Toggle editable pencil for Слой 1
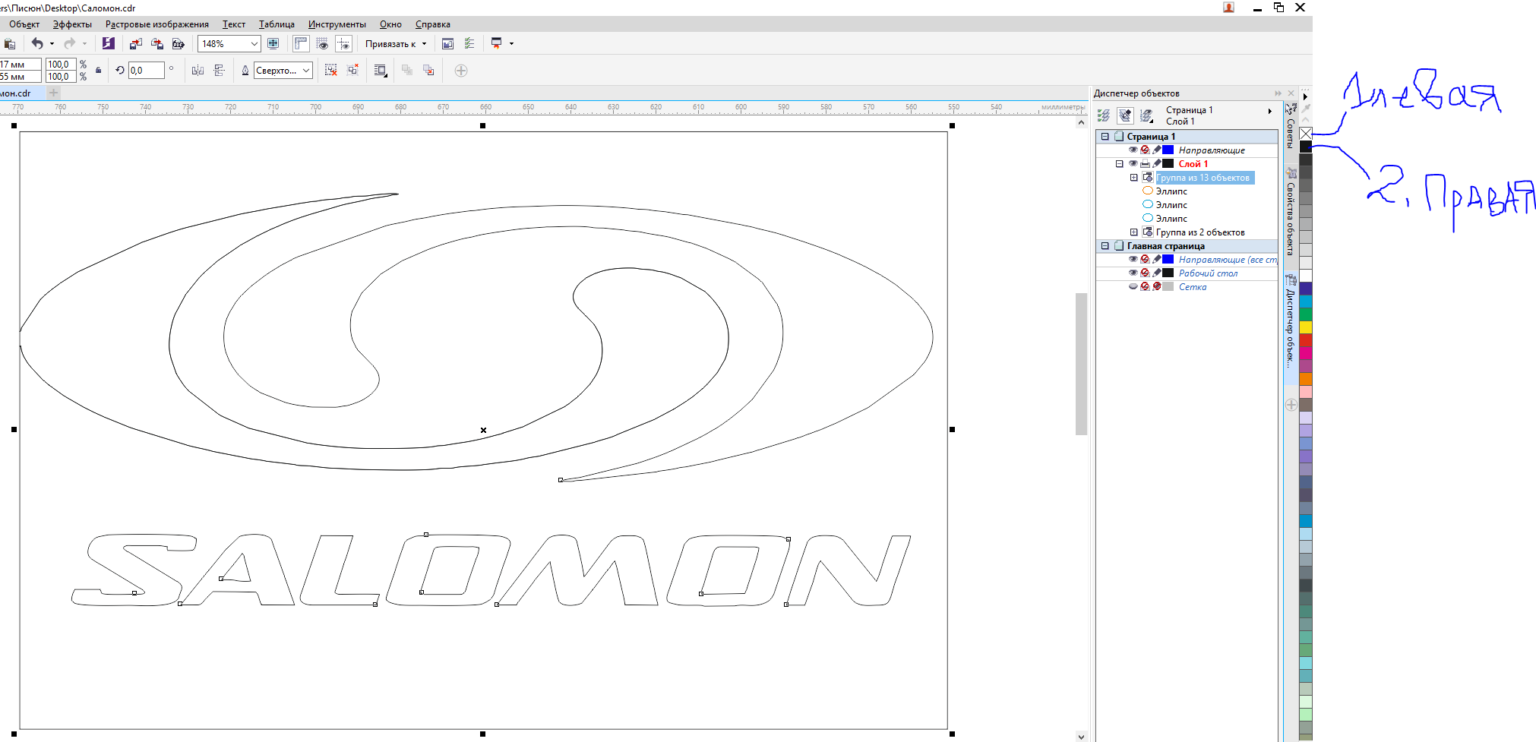This screenshot has width=1536, height=742. 1156,164
